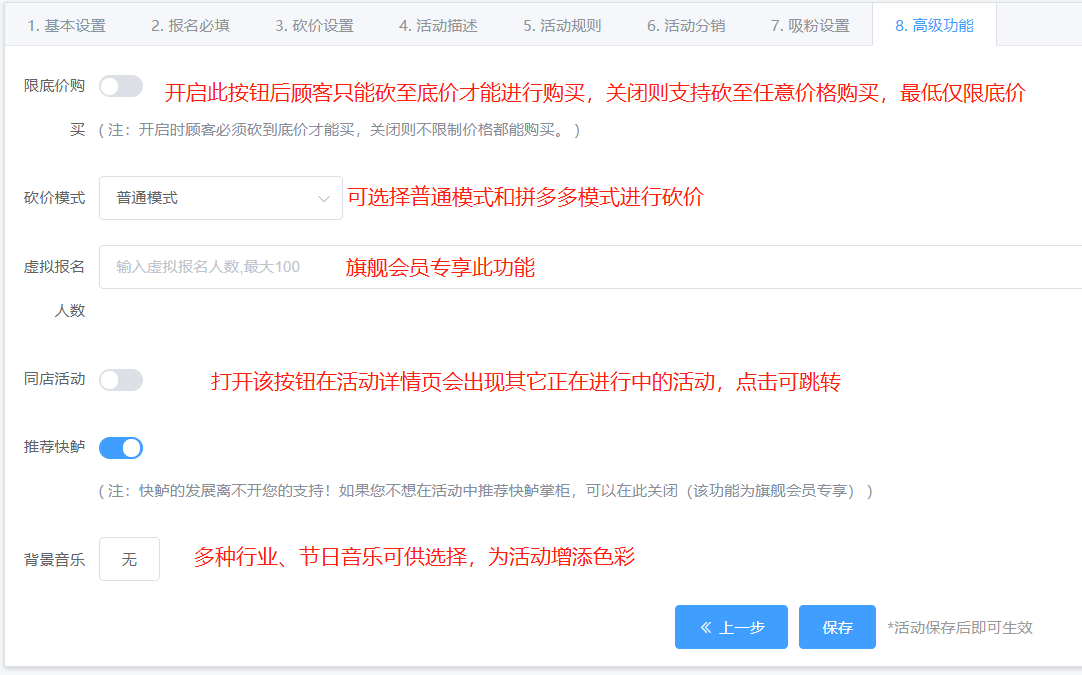Enable the 限底价购买 switch
1082x675 pixels.
coord(121,87)
